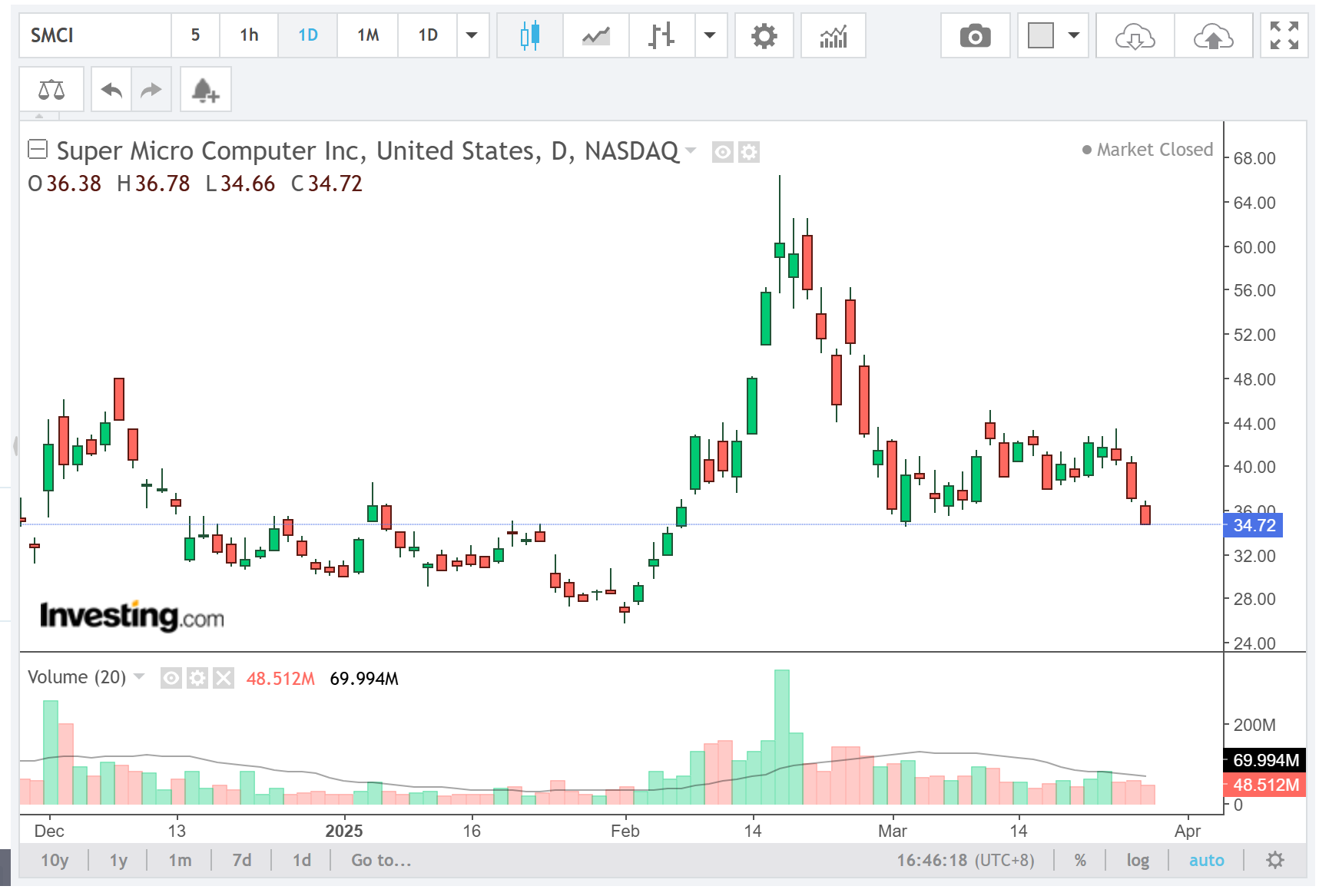
Task: Click the 2025 time axis label
Action: tap(343, 831)
